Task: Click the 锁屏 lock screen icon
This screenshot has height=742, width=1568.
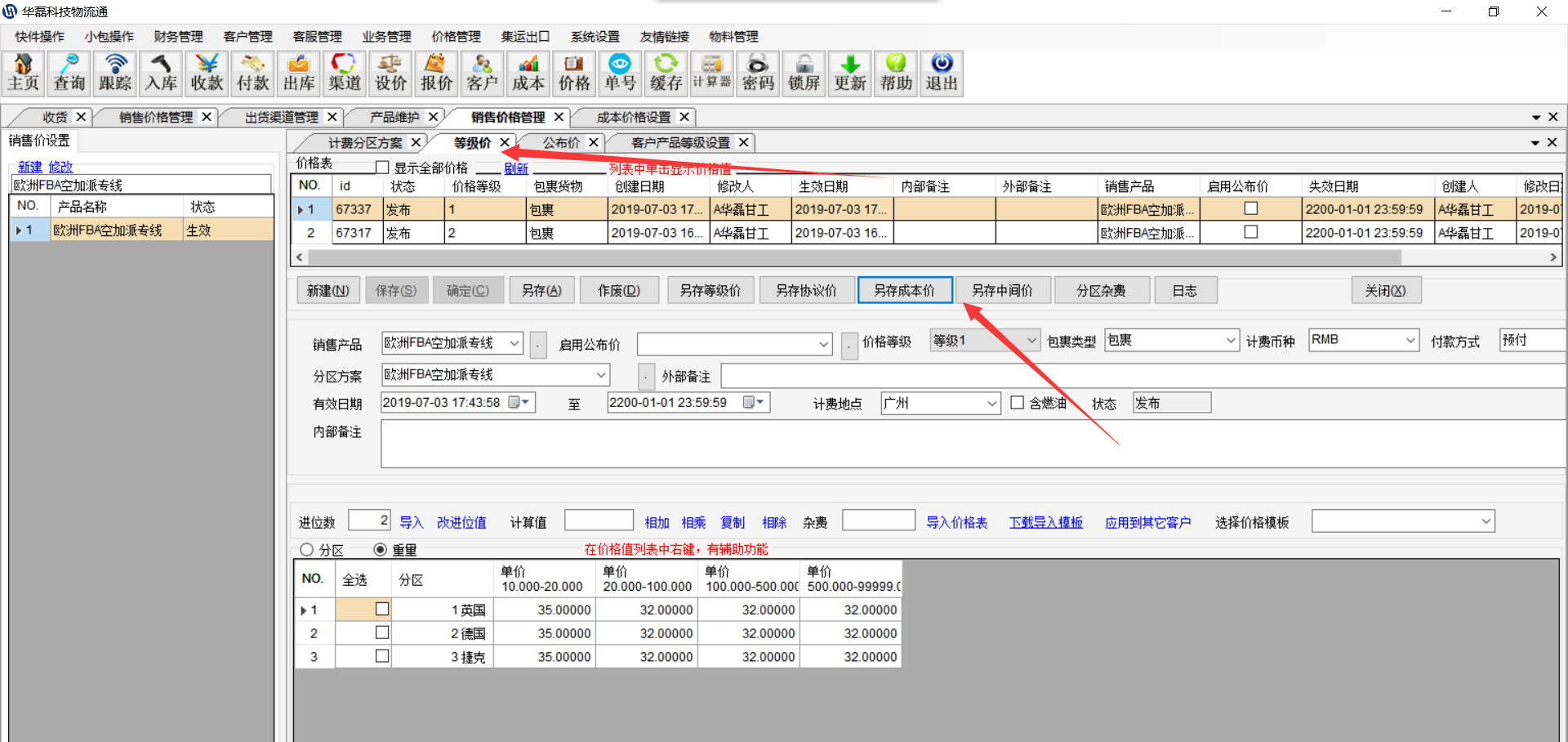Action: point(804,74)
